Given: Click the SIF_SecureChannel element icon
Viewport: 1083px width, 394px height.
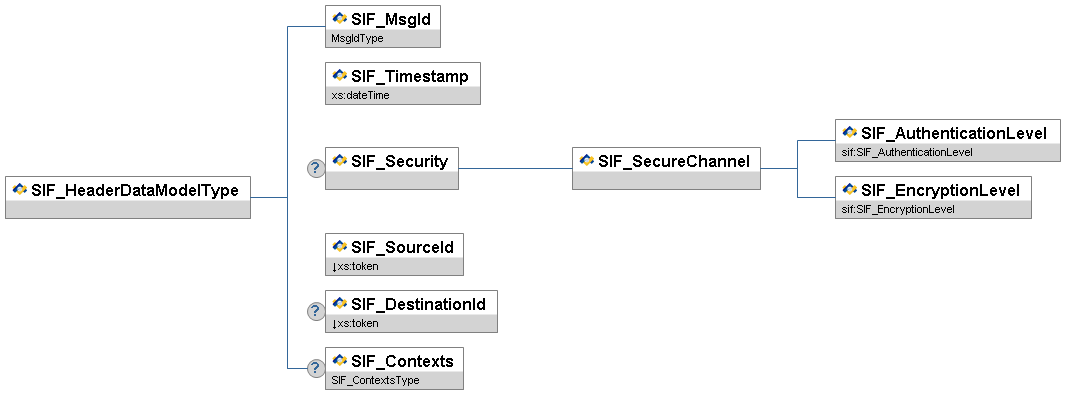Looking at the screenshot, I should pyautogui.click(x=587, y=160).
